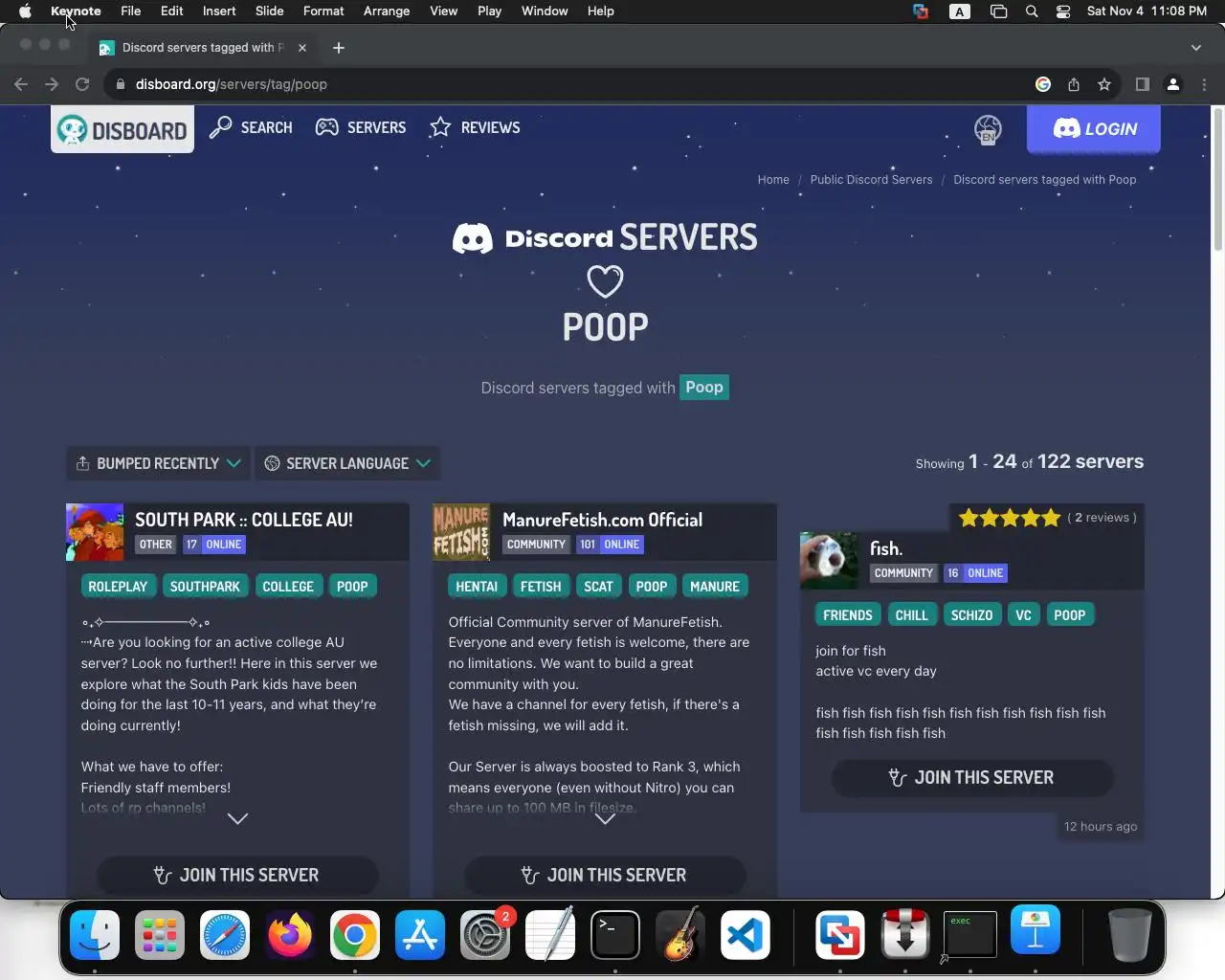Click the ManureFetish.com Official title

coord(602,520)
